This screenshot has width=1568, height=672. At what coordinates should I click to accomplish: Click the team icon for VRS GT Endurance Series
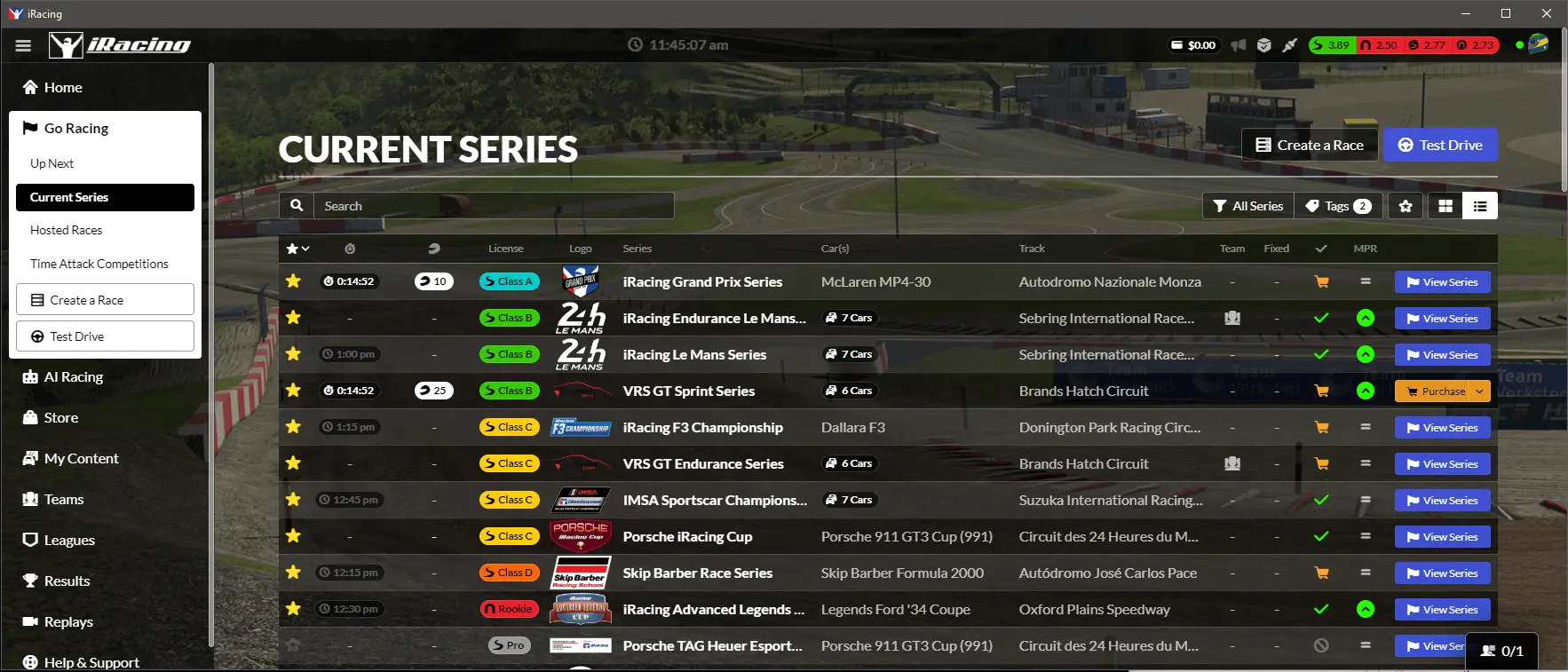(x=1232, y=463)
